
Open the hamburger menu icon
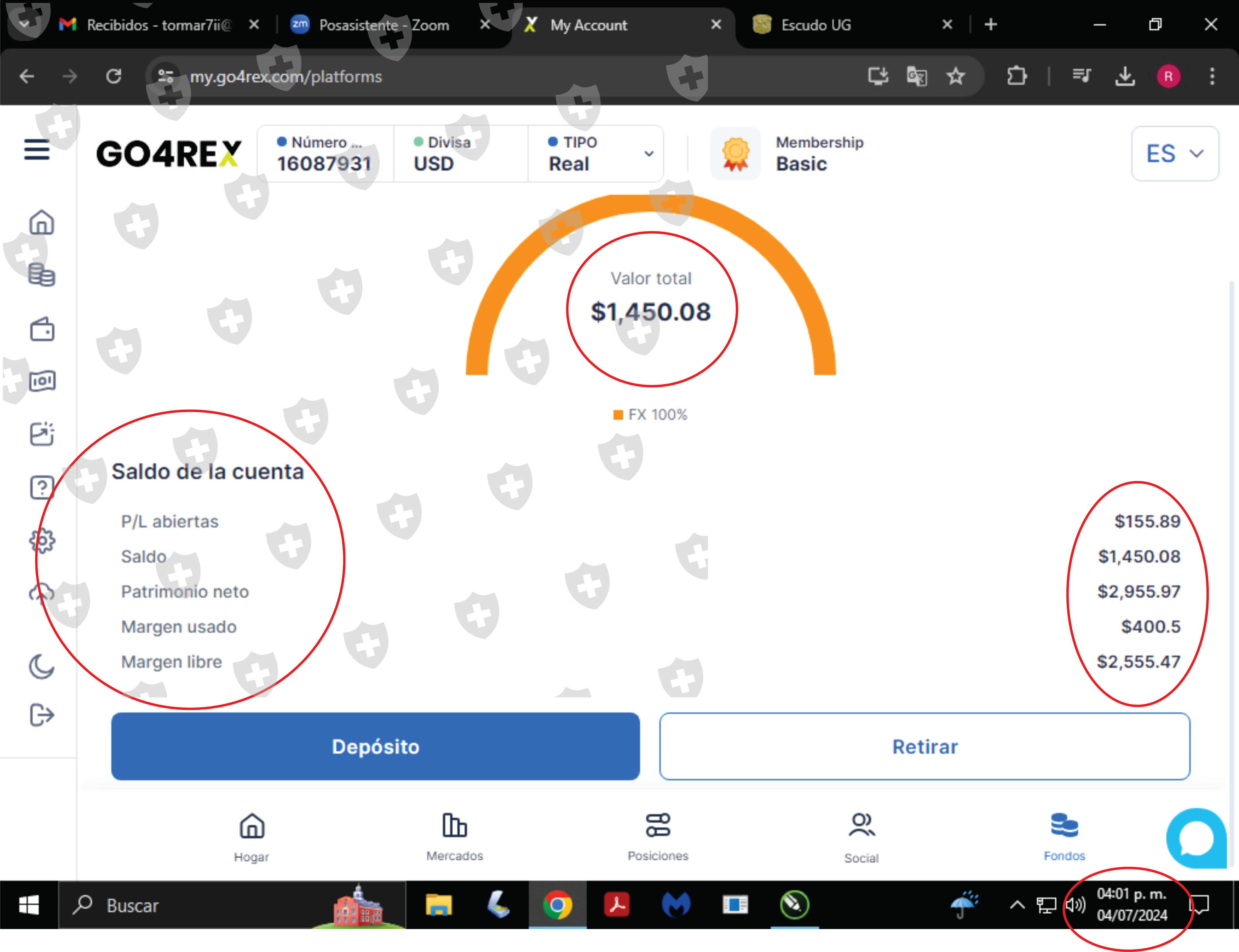[37, 150]
